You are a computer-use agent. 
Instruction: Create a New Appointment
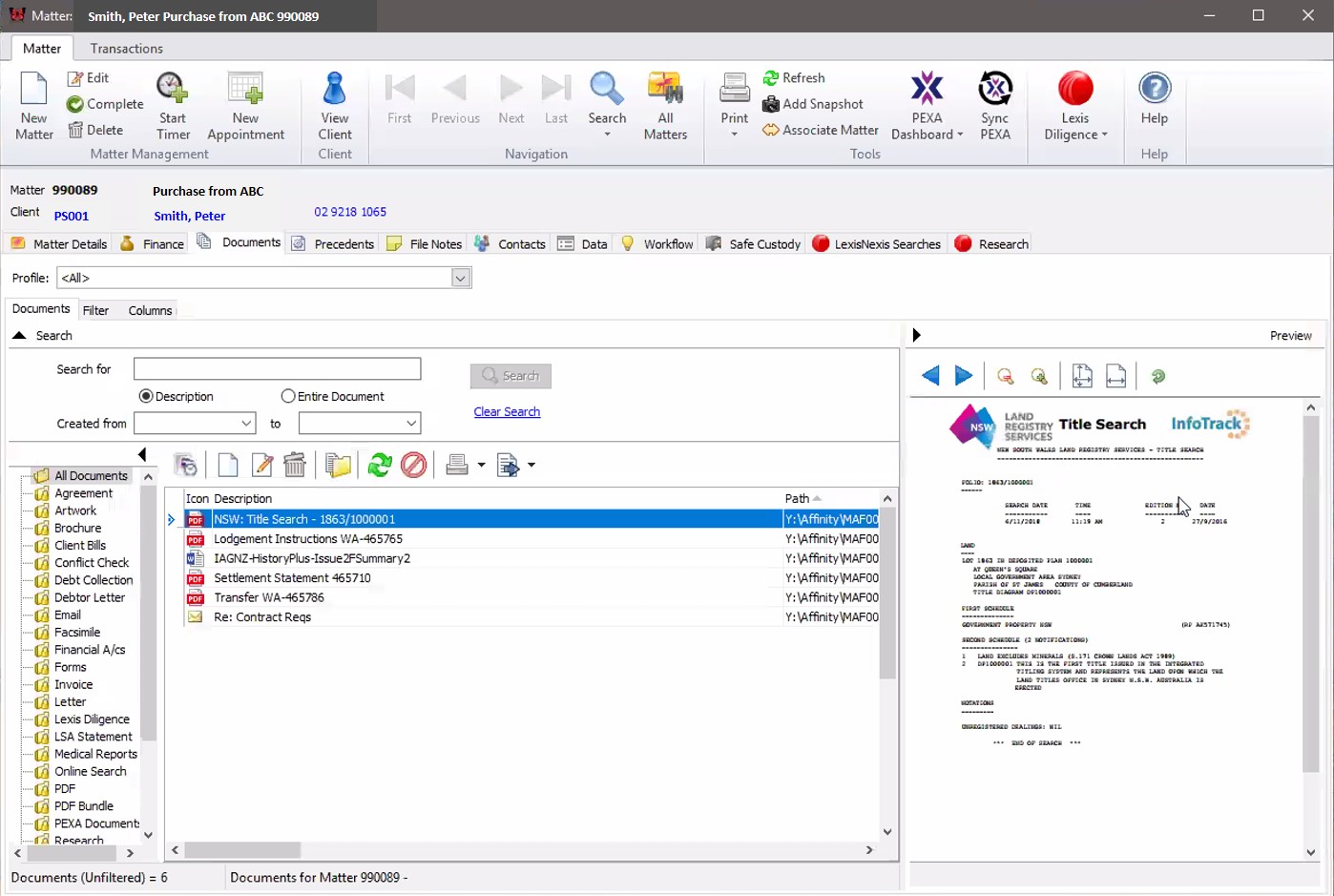pos(245,105)
